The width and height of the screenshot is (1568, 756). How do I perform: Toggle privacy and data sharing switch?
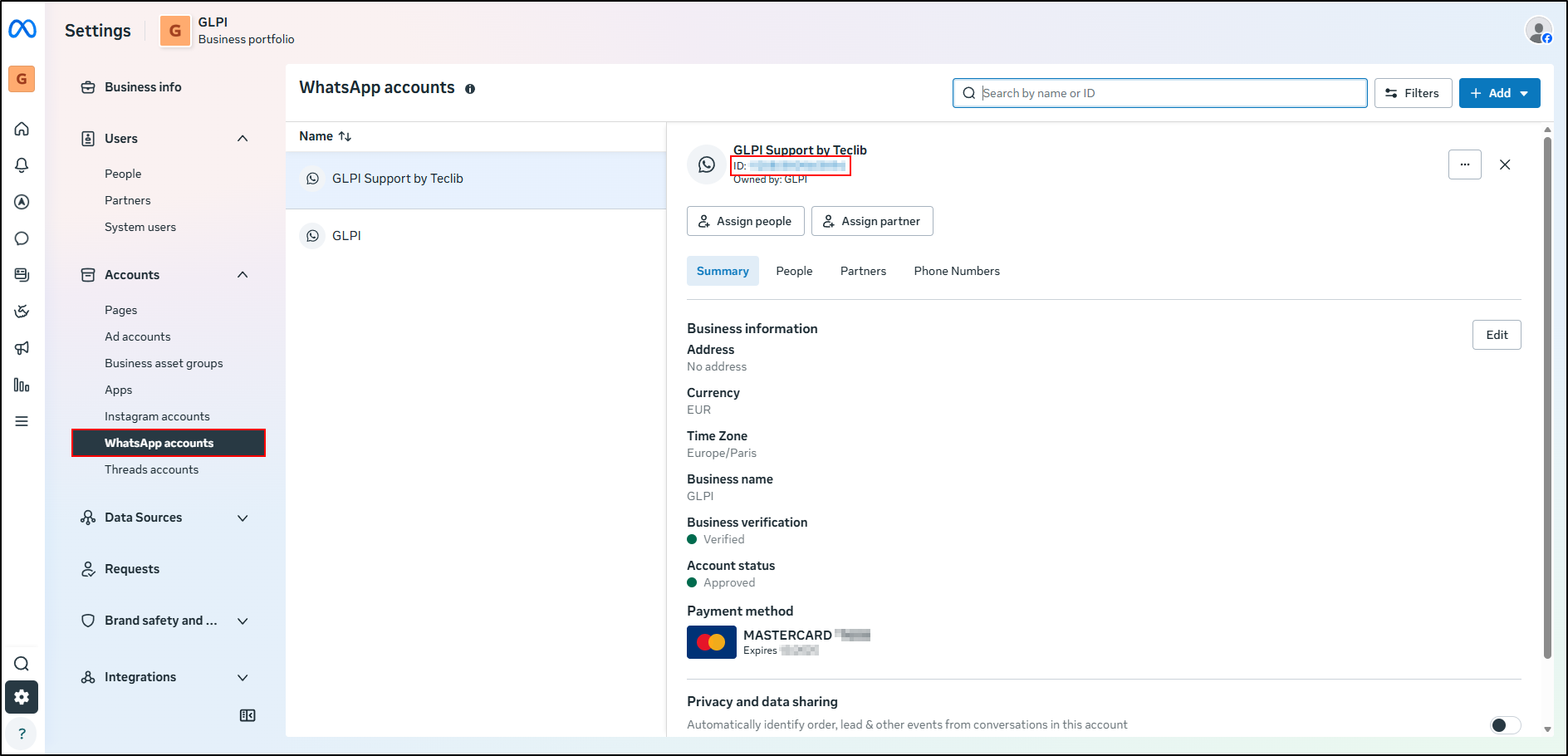1505,725
